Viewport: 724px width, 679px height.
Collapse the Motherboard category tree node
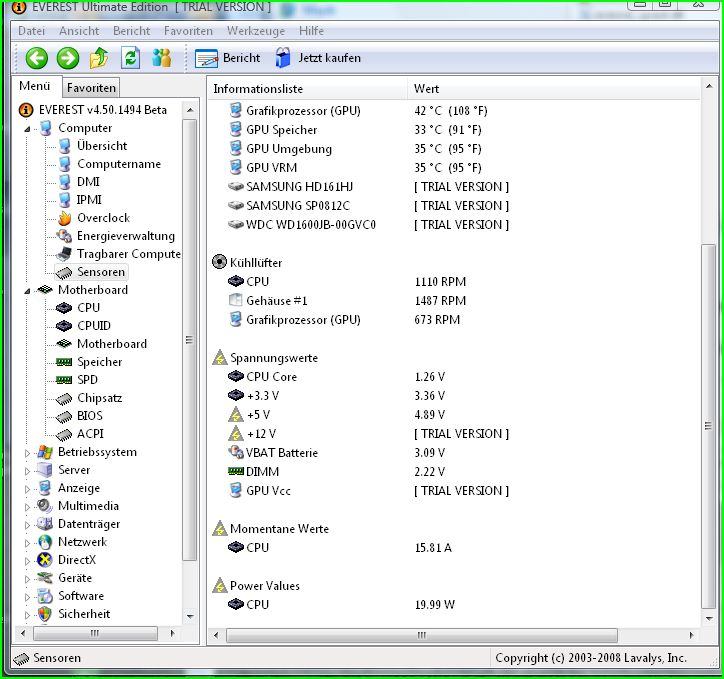(27, 291)
